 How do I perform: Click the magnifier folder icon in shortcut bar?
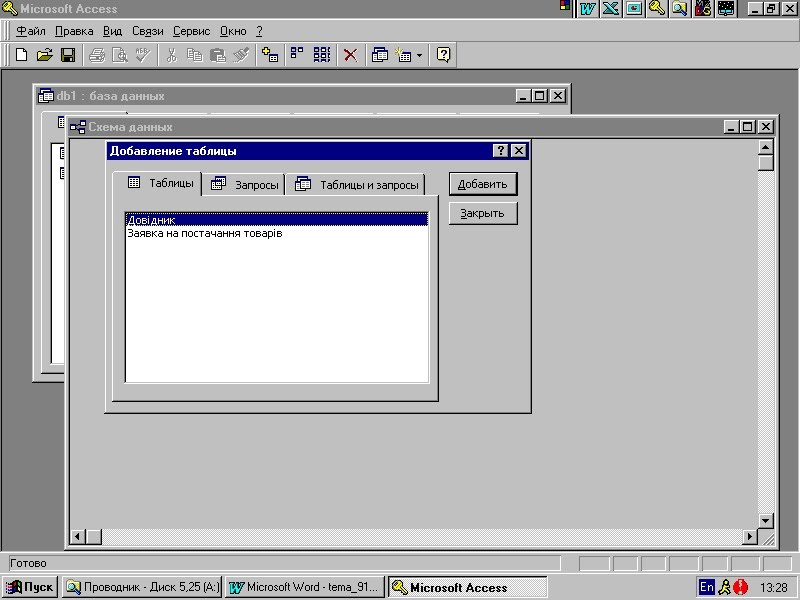(x=680, y=9)
